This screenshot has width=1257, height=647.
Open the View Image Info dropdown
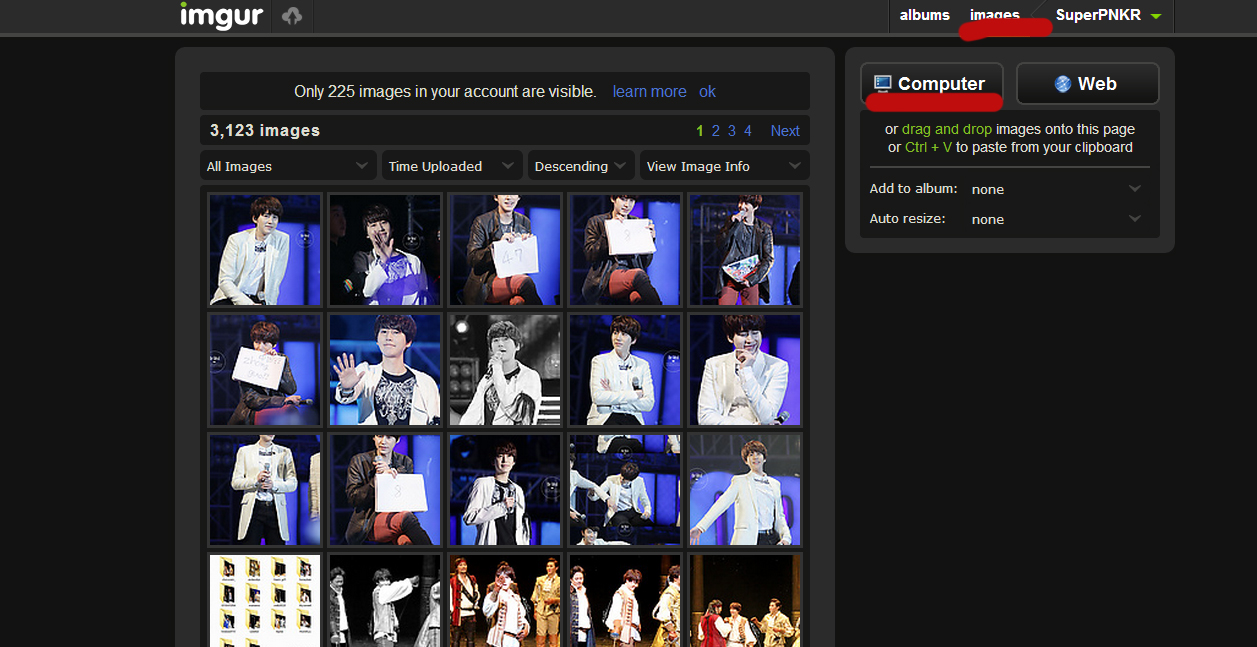725,166
